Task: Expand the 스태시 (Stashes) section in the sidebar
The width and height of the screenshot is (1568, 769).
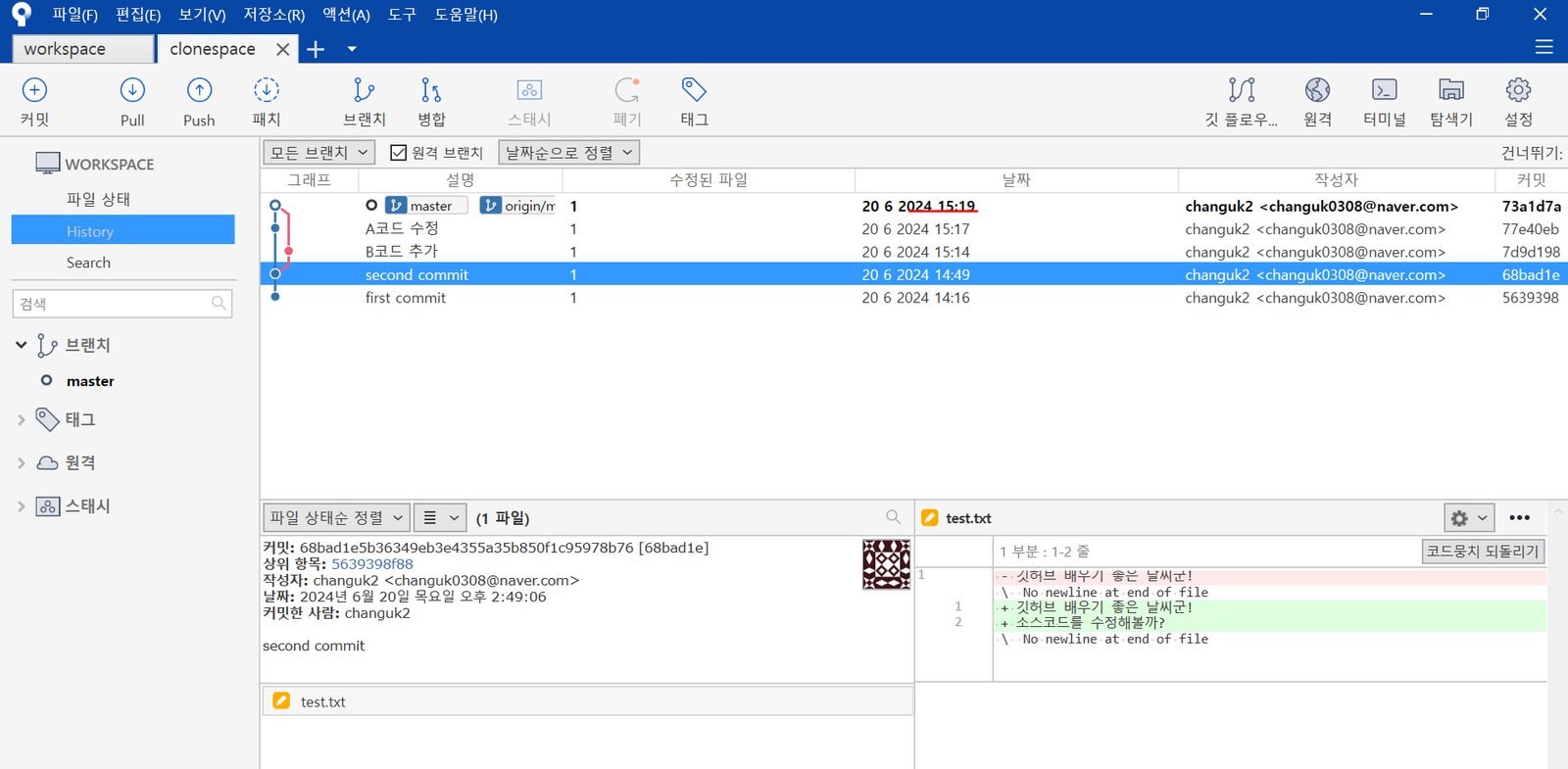Action: click(22, 506)
